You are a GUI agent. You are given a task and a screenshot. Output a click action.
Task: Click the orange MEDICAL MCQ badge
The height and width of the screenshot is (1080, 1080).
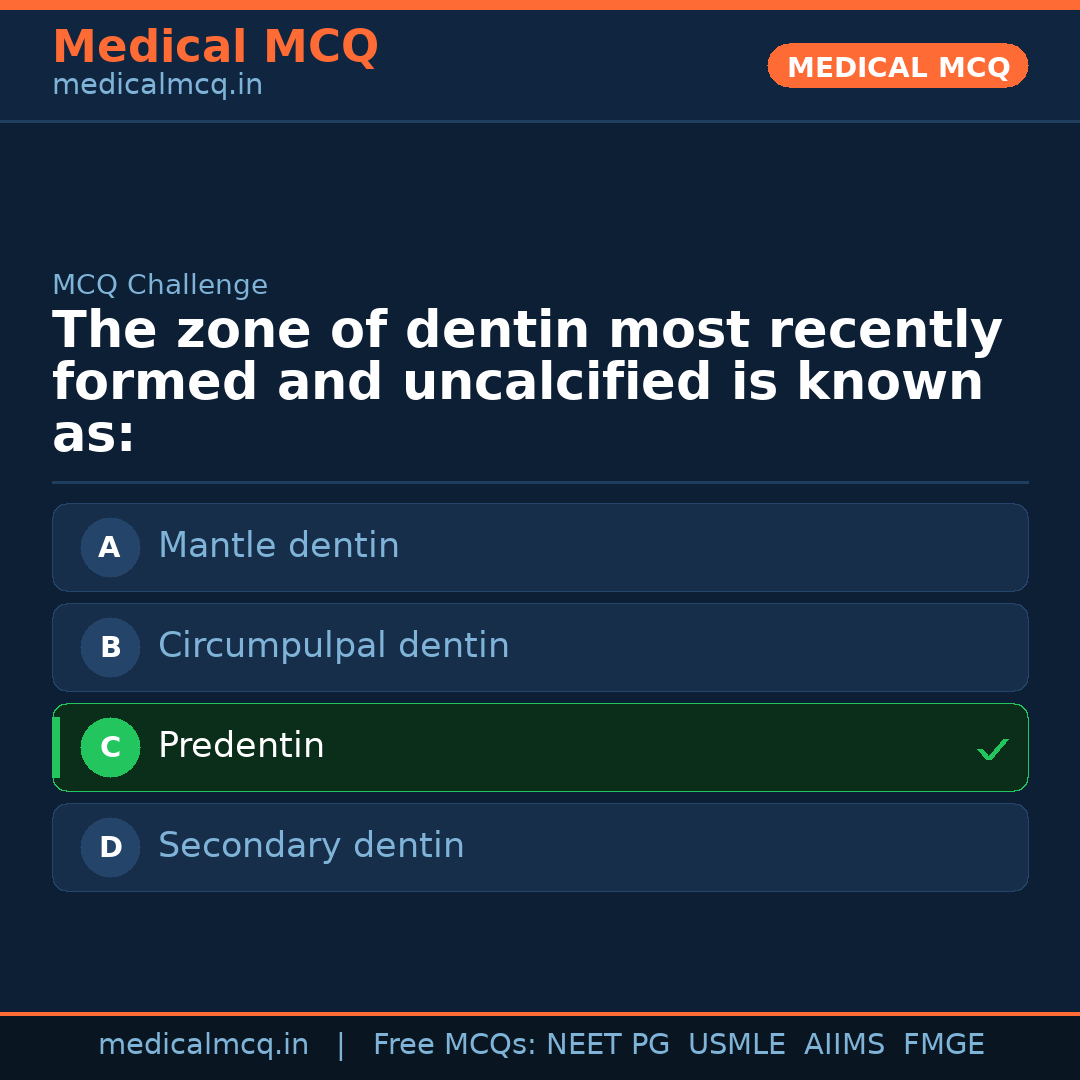pos(897,66)
